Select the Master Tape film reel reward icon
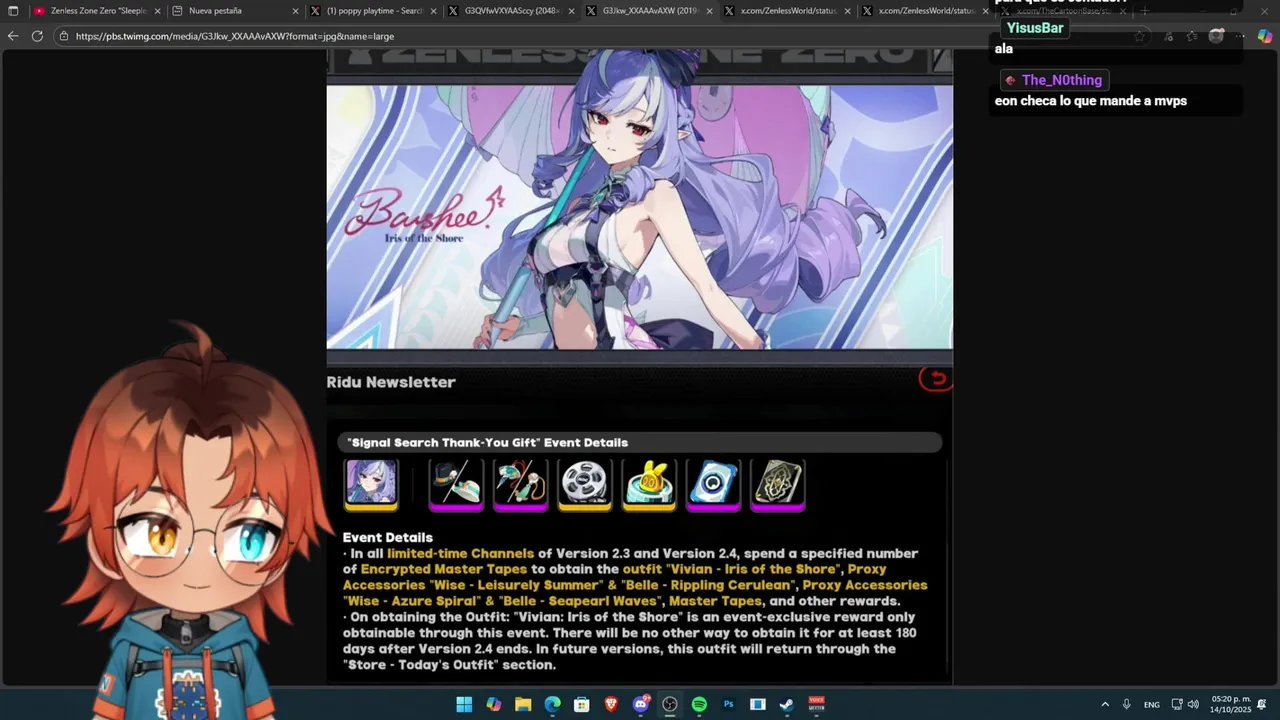This screenshot has width=1280, height=720. click(584, 484)
